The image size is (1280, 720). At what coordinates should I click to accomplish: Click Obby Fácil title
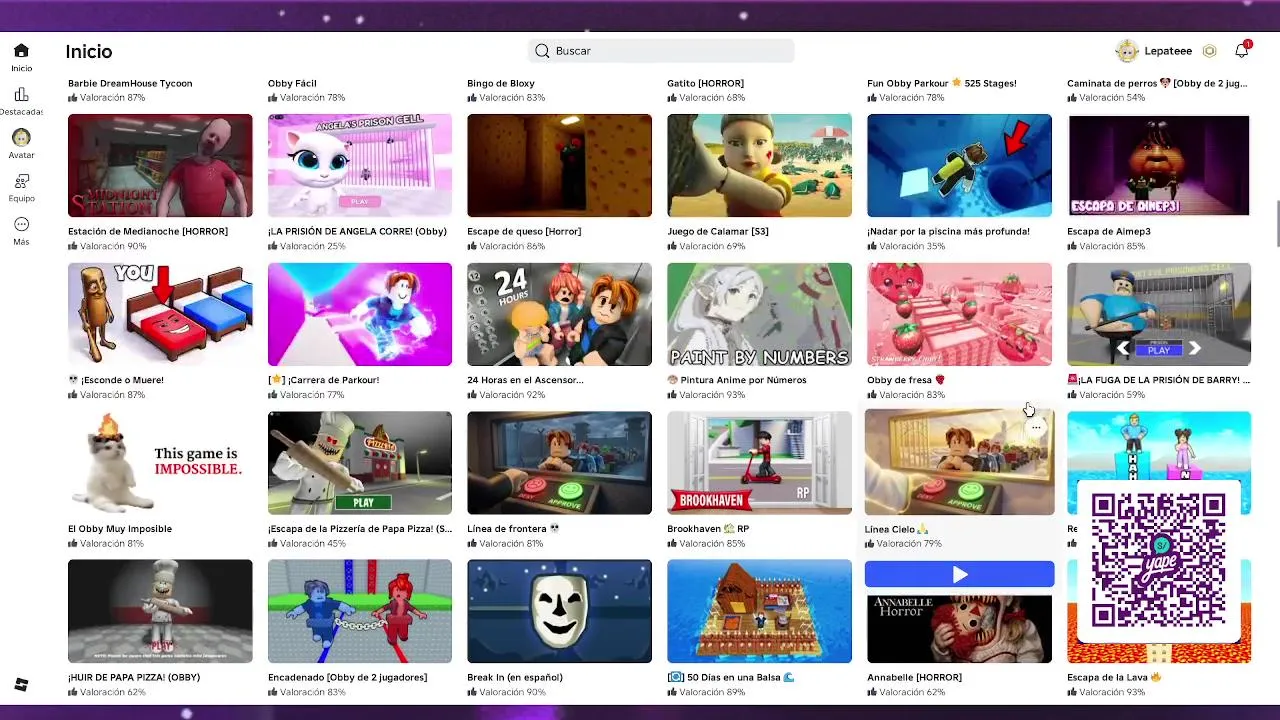pyautogui.click(x=292, y=83)
